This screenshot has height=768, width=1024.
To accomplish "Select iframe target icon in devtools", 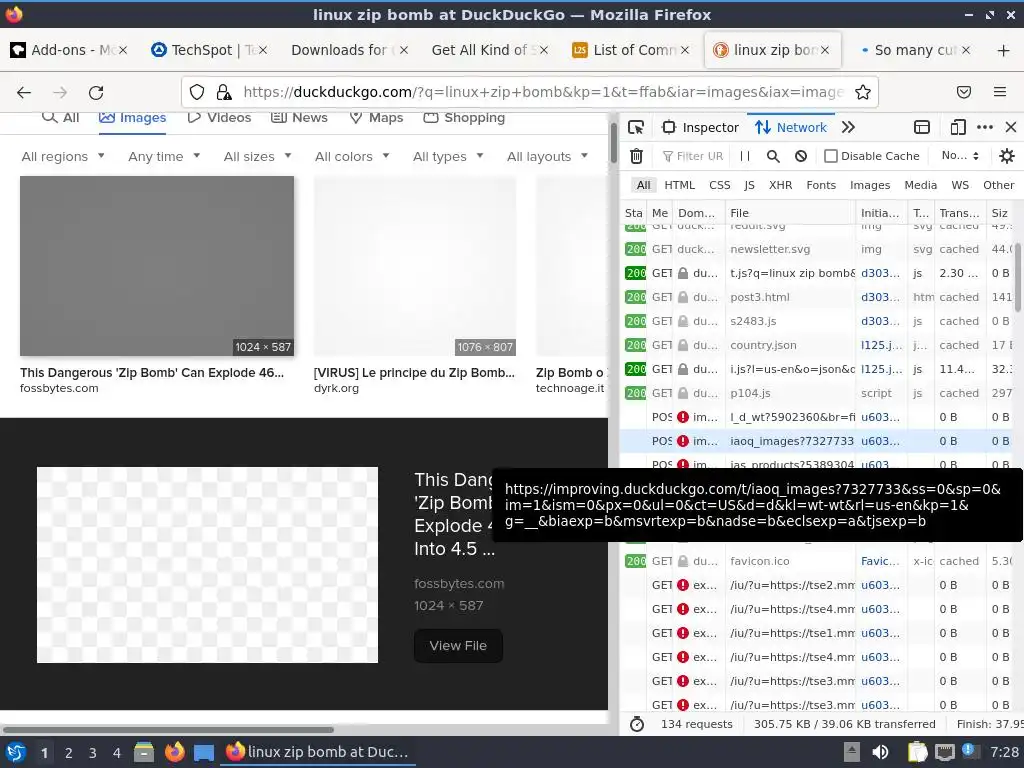I will point(921,127).
